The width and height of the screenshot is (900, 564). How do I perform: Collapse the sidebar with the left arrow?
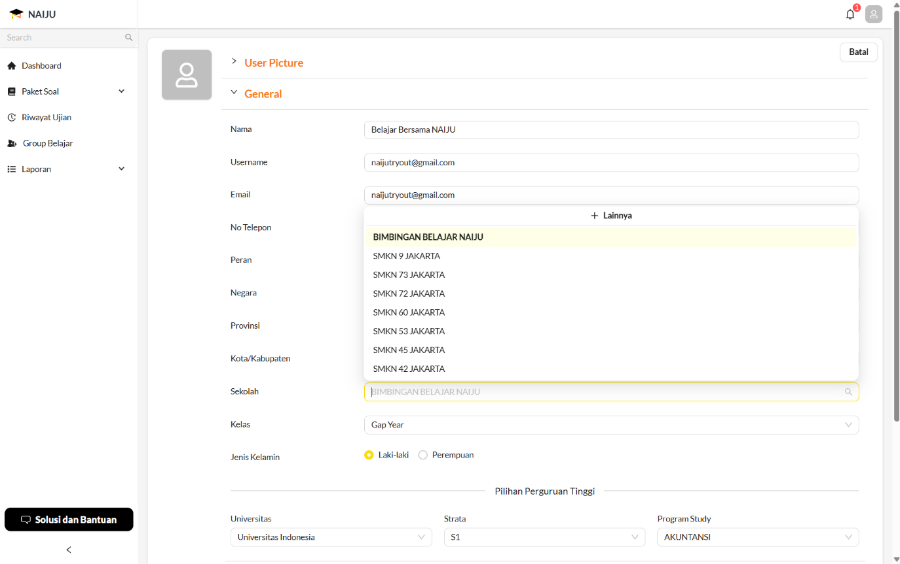pyautogui.click(x=69, y=550)
